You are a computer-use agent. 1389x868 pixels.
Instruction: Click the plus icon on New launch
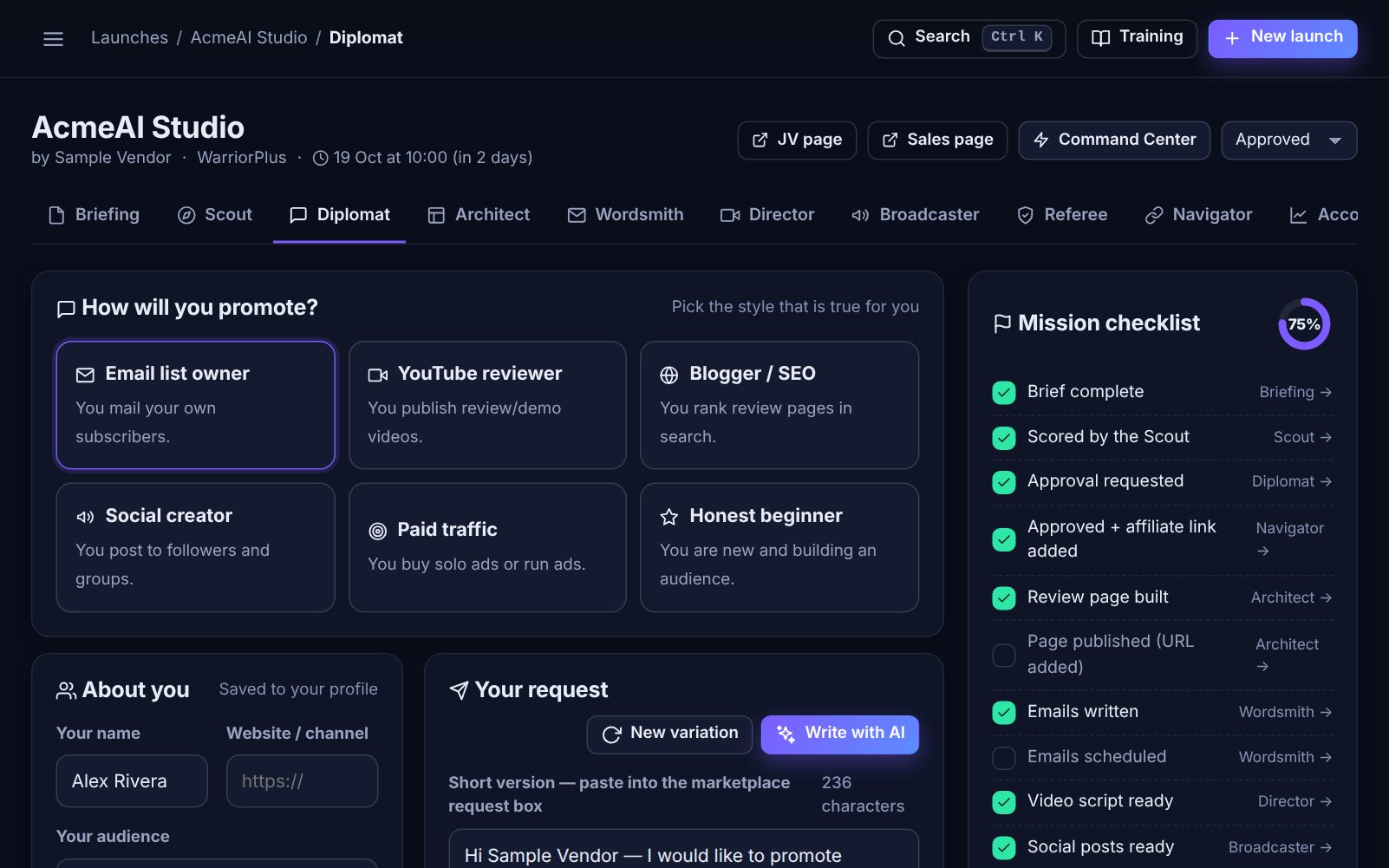1232,38
